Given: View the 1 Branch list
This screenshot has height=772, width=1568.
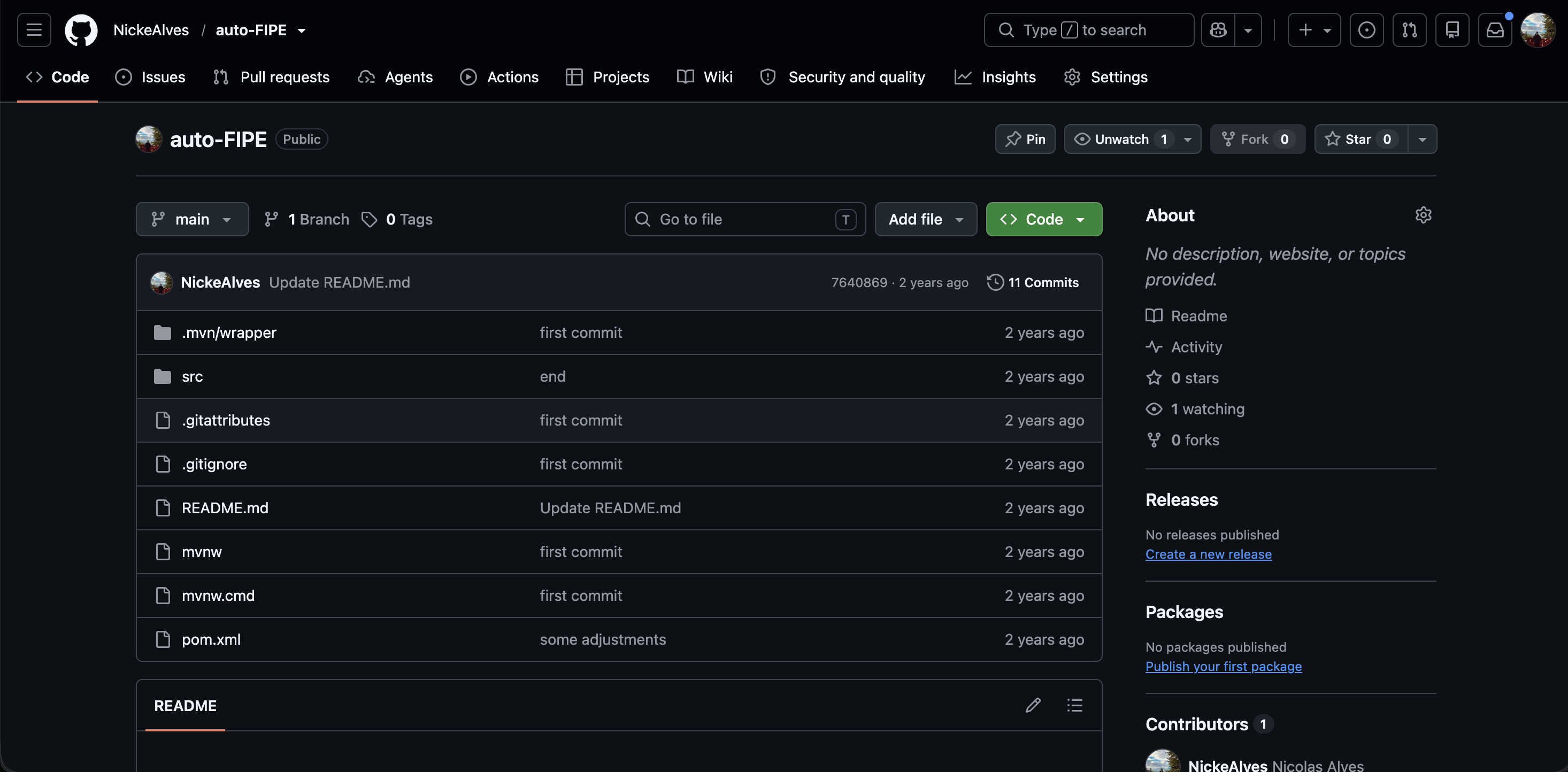Looking at the screenshot, I should [x=307, y=219].
